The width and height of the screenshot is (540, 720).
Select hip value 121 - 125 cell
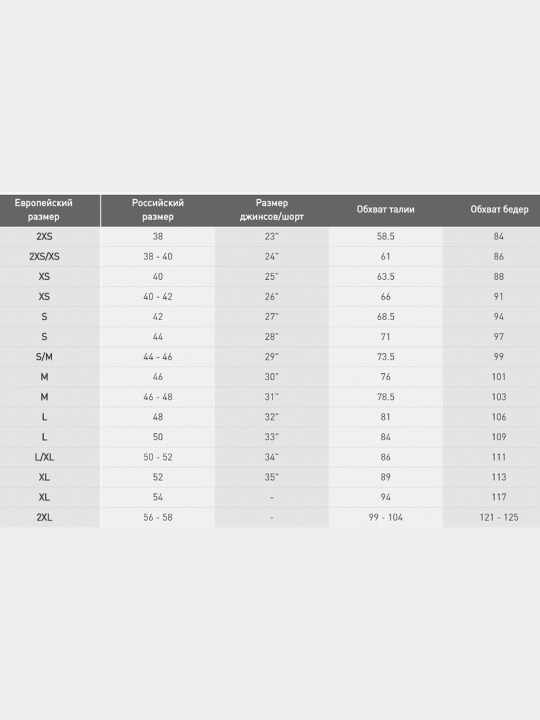pos(499,518)
